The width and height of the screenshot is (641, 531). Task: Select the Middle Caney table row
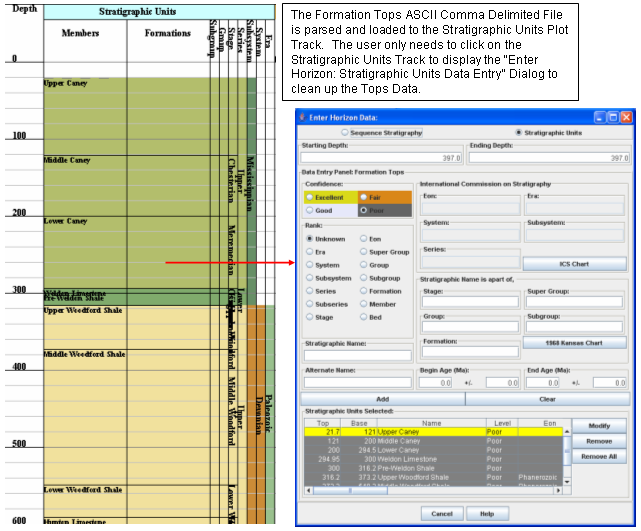tap(434, 441)
